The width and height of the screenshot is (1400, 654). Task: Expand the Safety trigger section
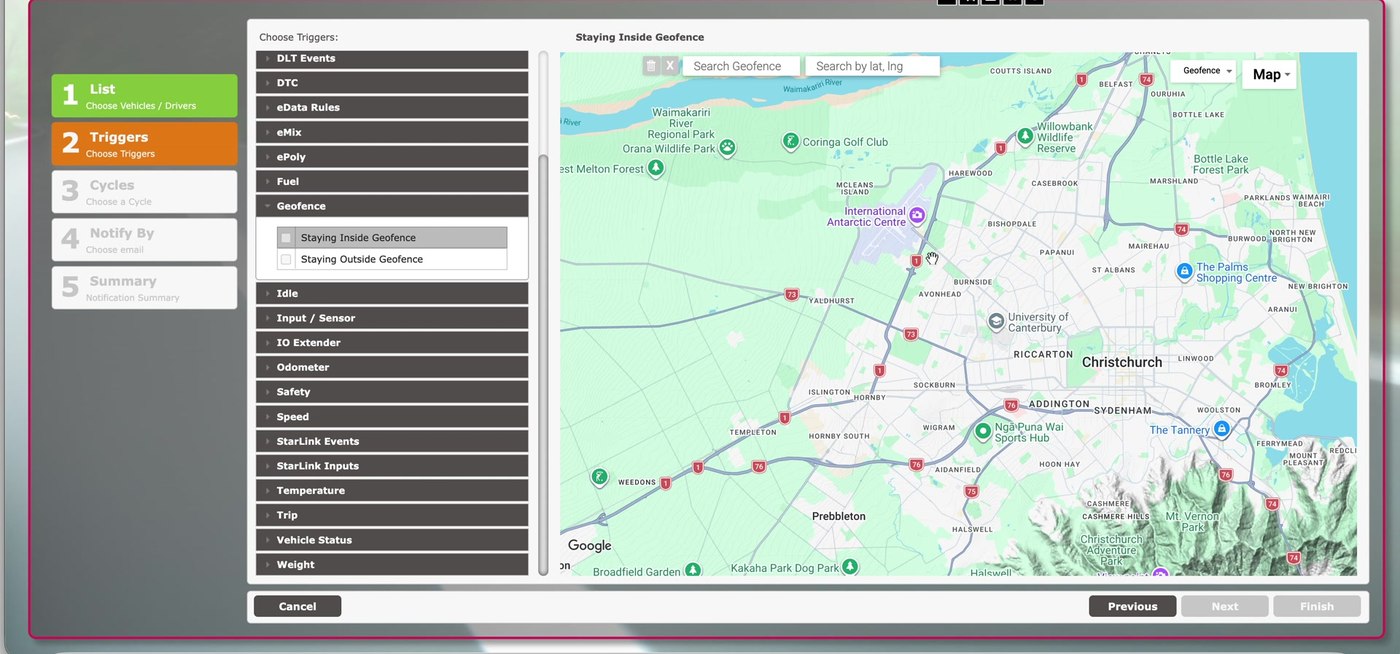[392, 392]
